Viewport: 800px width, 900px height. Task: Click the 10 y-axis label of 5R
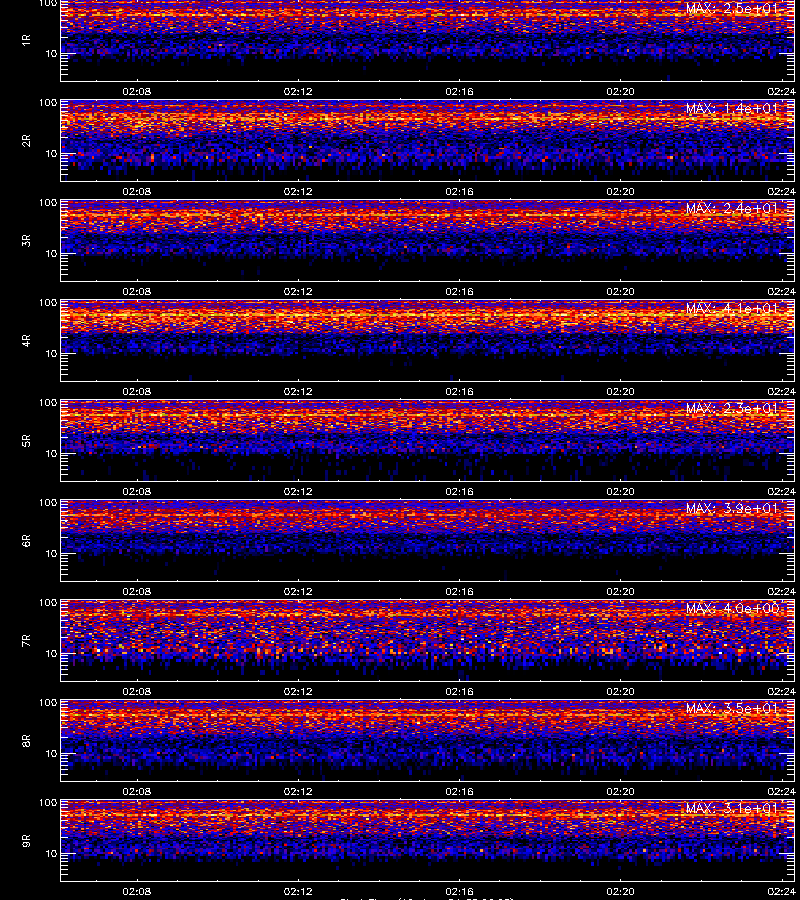point(51,453)
